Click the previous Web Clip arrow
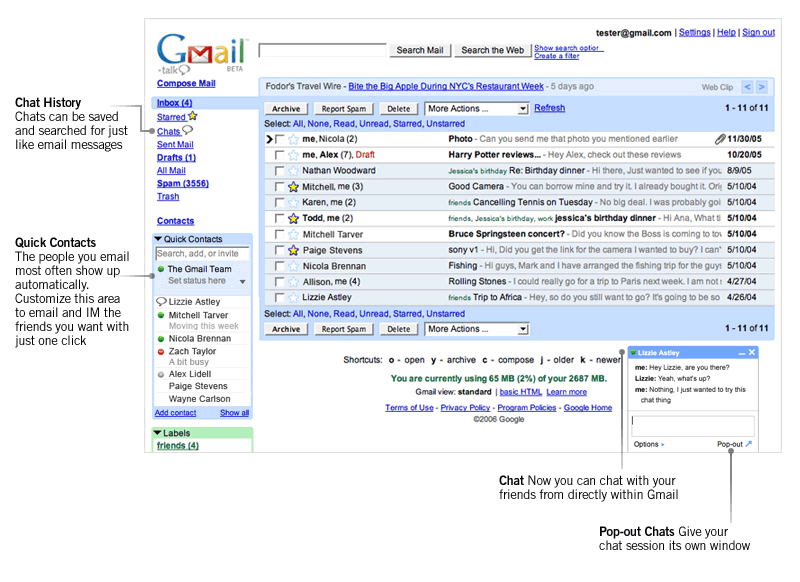Screen dimensions: 800x582 pyautogui.click(x=747, y=87)
